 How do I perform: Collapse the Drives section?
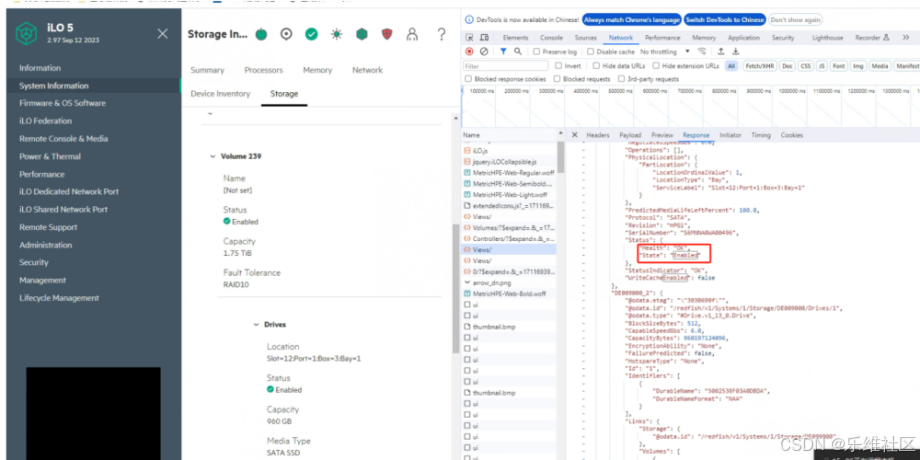(256, 324)
